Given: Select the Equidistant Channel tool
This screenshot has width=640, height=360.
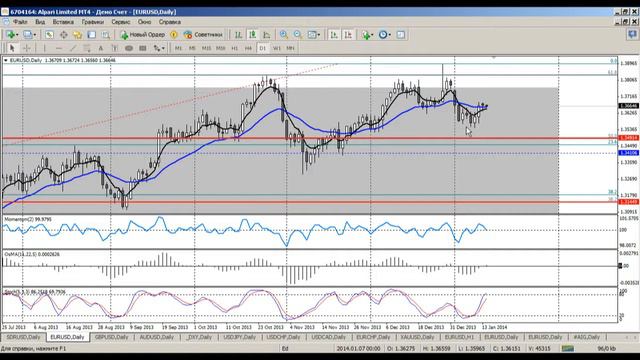Looking at the screenshot, I should coord(87,48).
